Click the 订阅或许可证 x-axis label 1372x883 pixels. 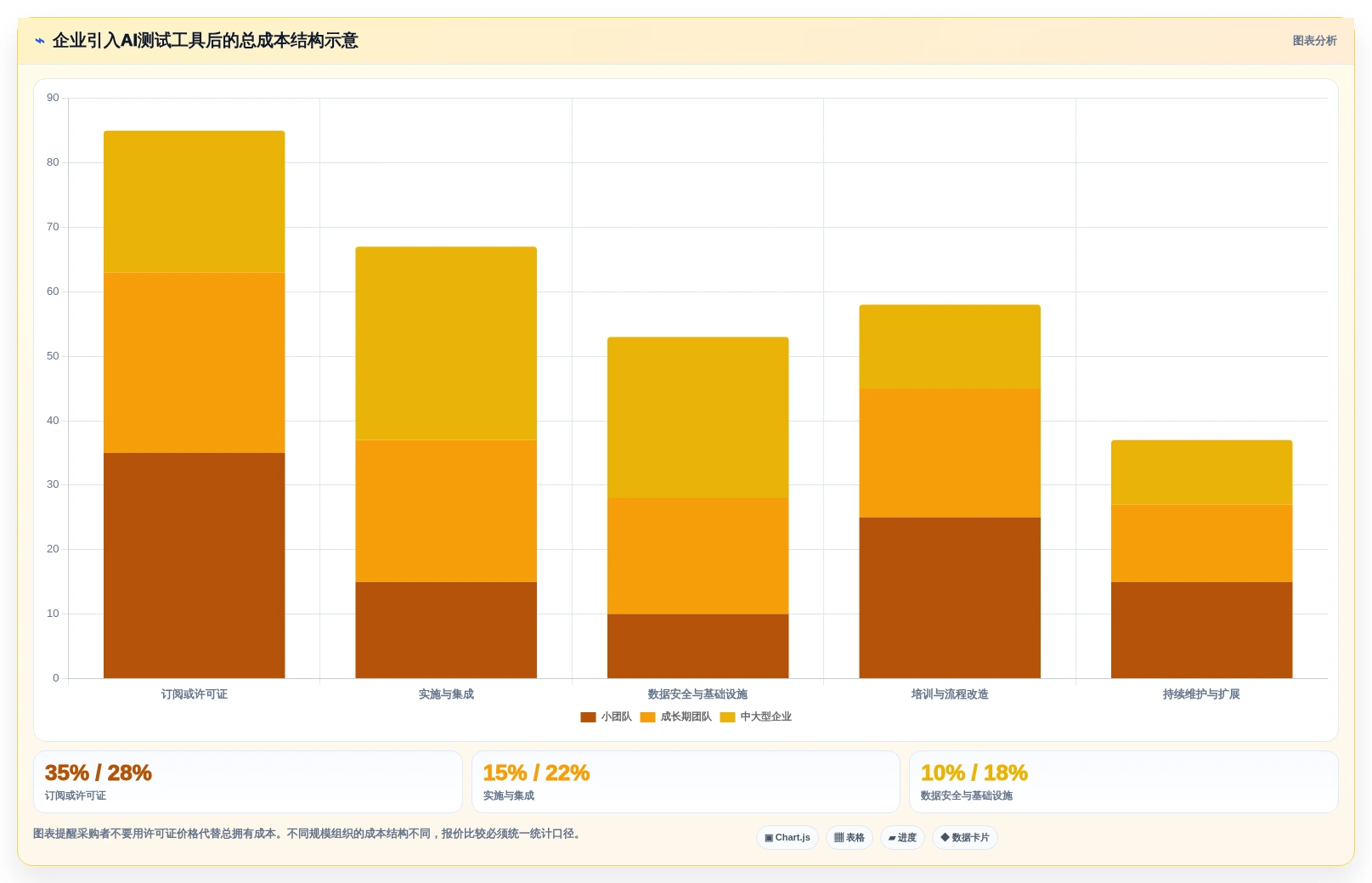[x=195, y=694]
